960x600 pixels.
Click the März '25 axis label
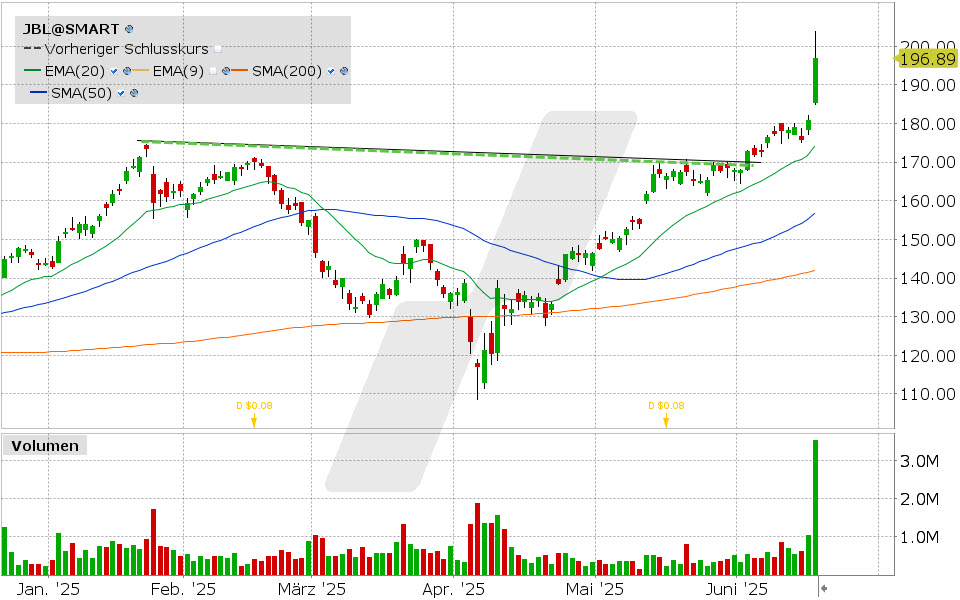312,589
